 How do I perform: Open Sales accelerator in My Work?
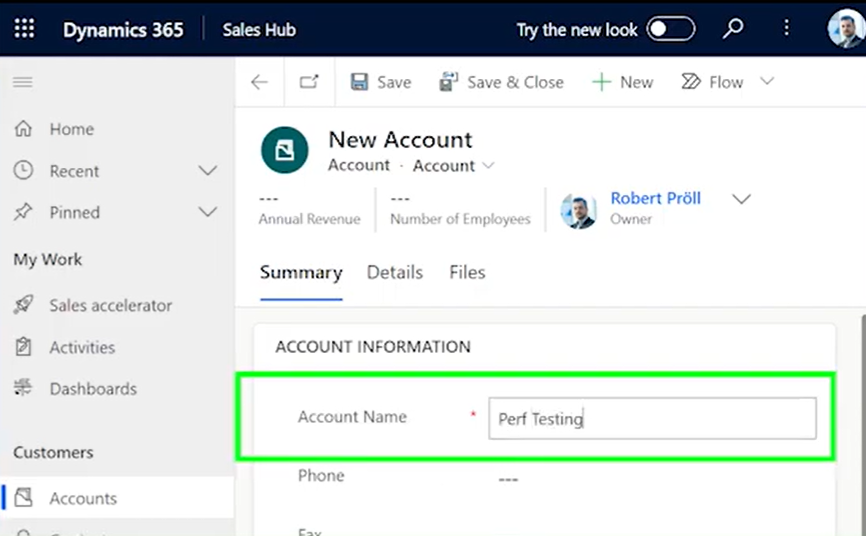(110, 305)
